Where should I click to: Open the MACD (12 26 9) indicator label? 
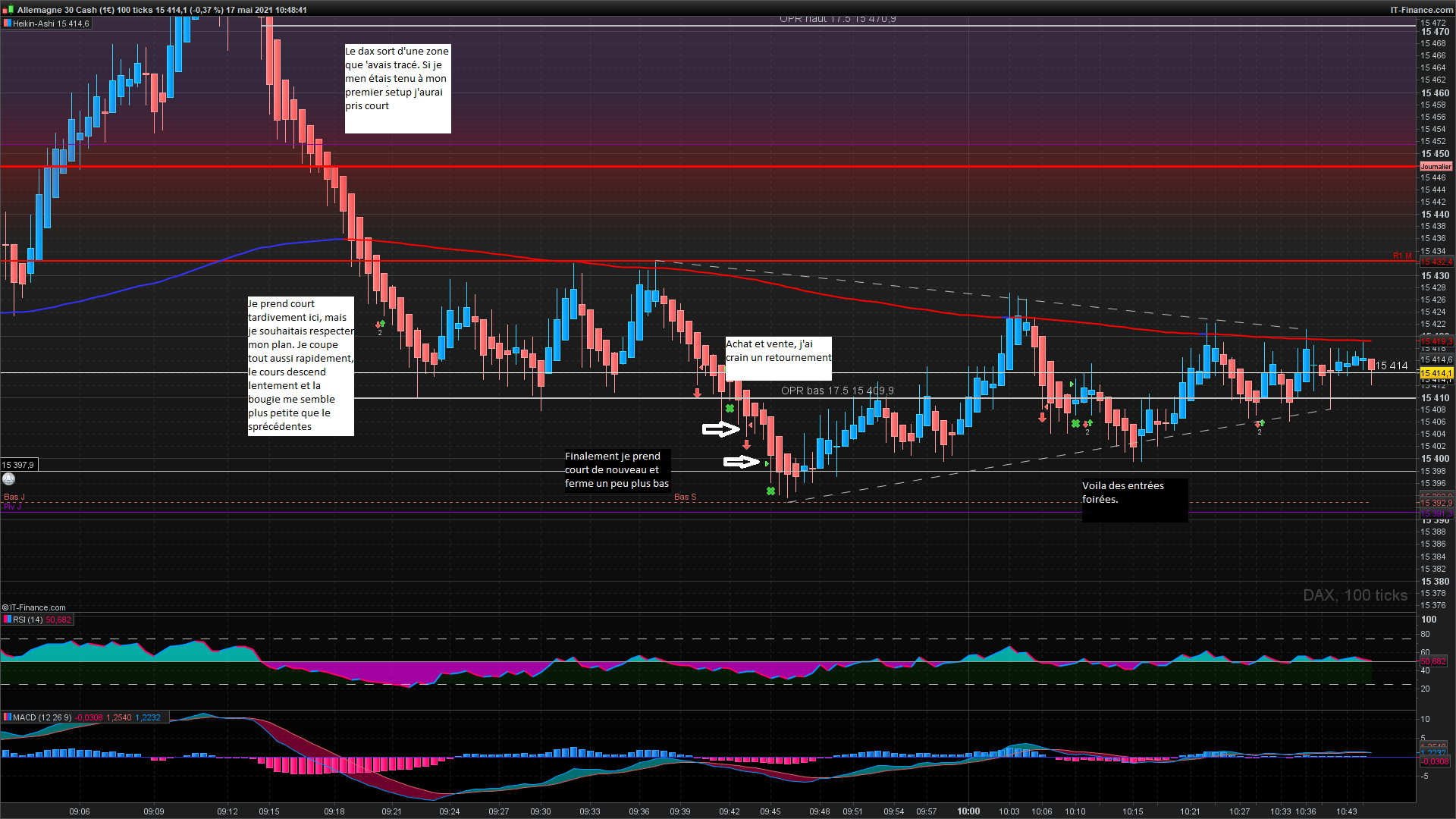[x=42, y=717]
